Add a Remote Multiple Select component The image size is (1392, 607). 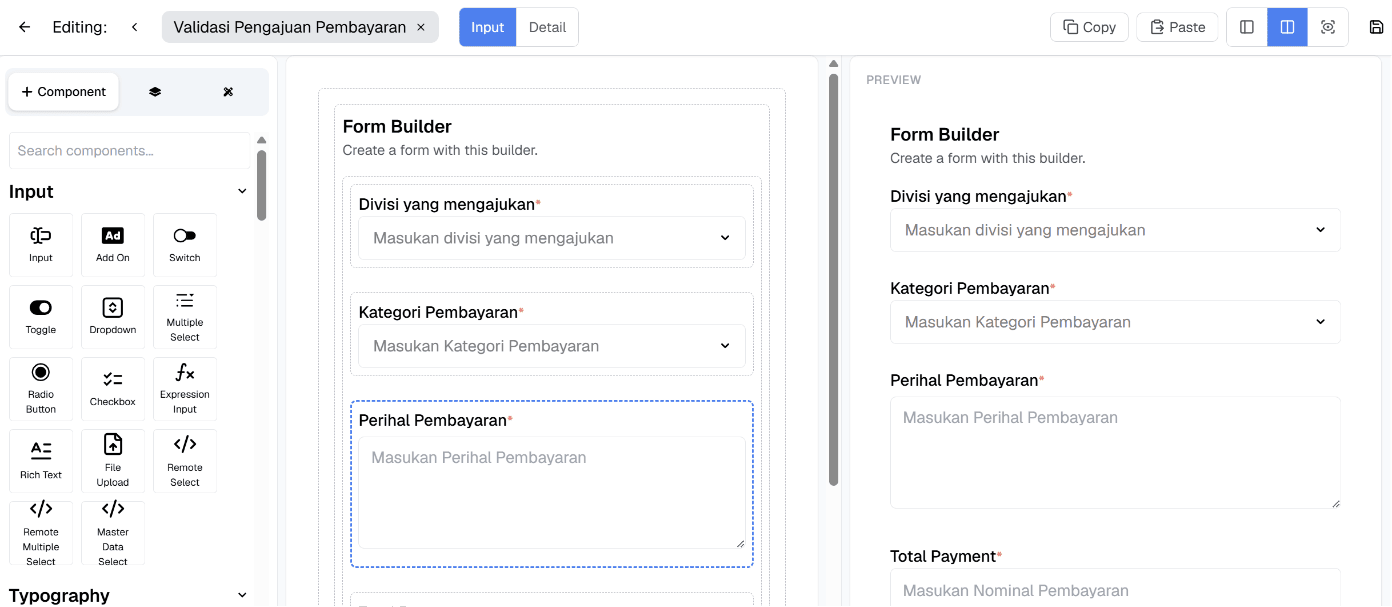pyautogui.click(x=41, y=533)
